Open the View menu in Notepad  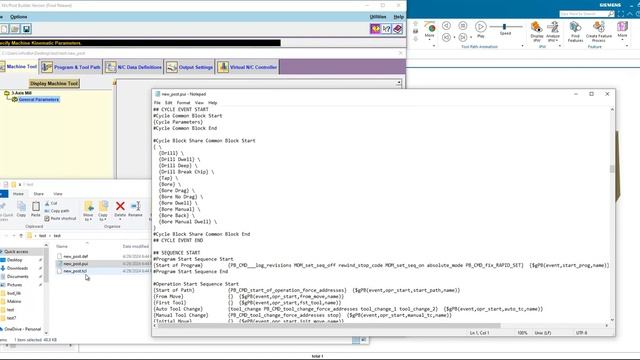click(199, 103)
